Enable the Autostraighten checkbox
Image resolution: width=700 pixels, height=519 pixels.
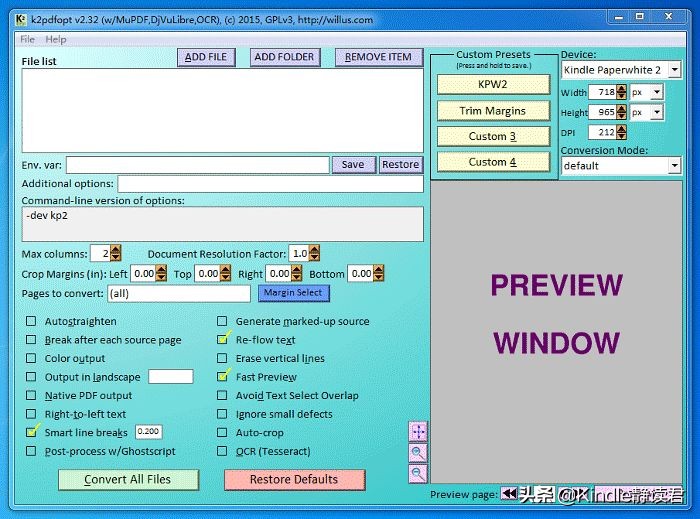point(31,321)
